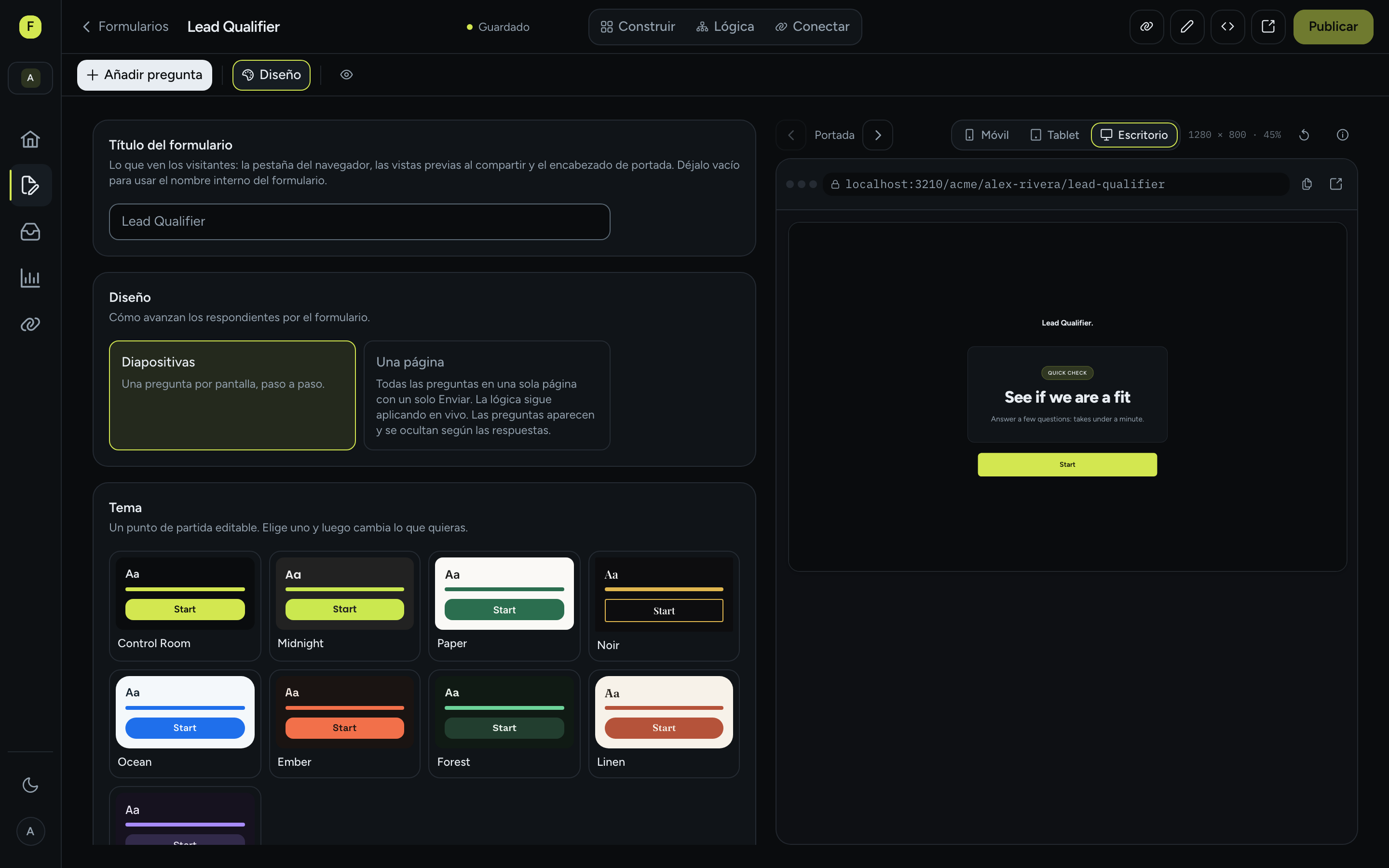The width and height of the screenshot is (1389, 868).
Task: Select Diapositivas layout option
Action: tap(232, 395)
